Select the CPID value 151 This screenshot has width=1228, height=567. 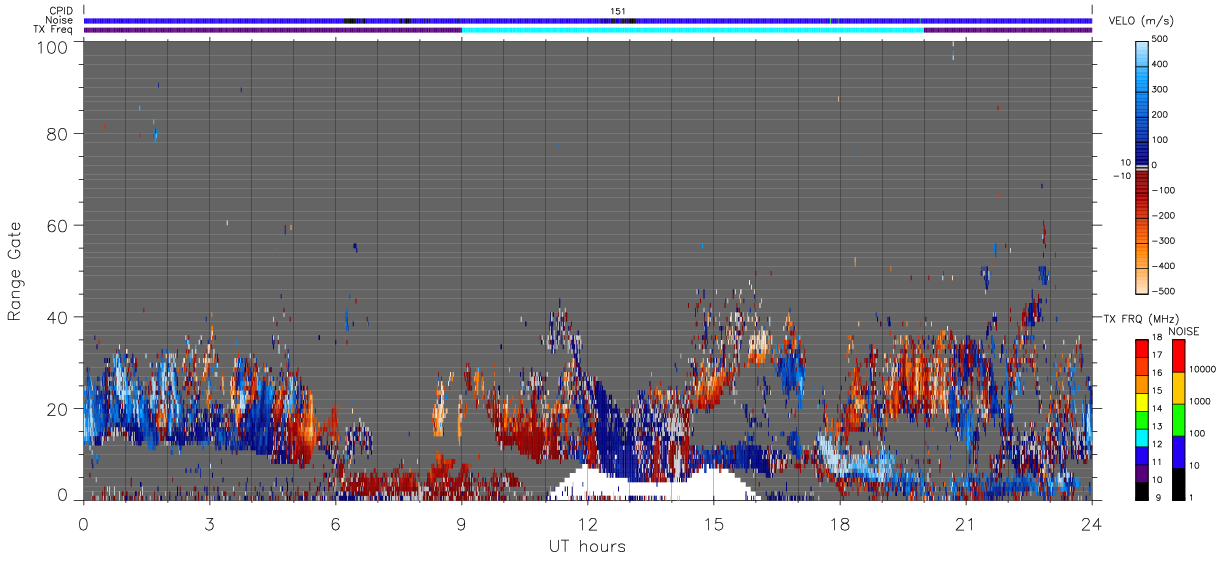coord(618,11)
